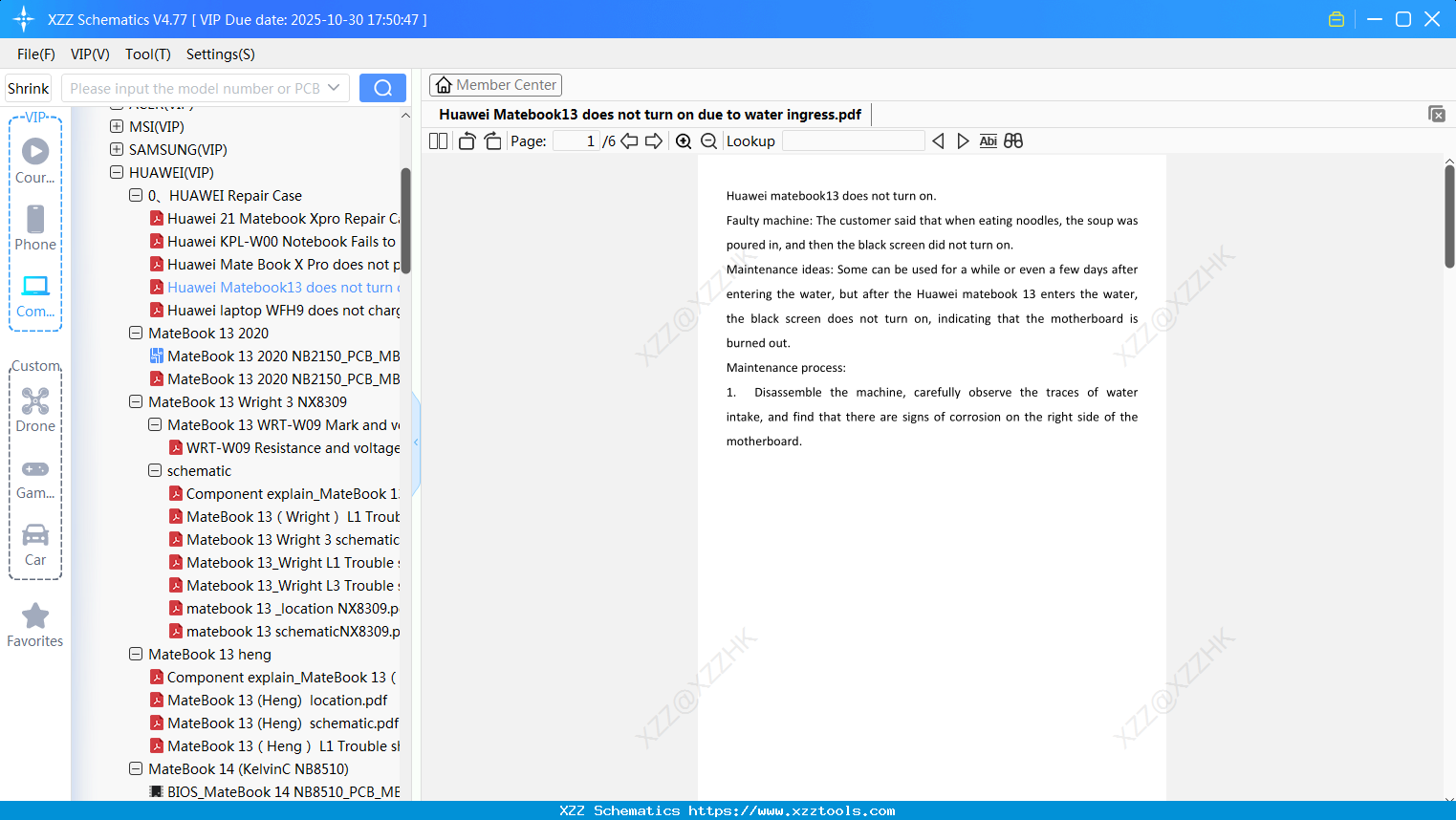This screenshot has width=1456, height=820.
Task: Click the blue search magnifier button
Action: pyautogui.click(x=382, y=88)
